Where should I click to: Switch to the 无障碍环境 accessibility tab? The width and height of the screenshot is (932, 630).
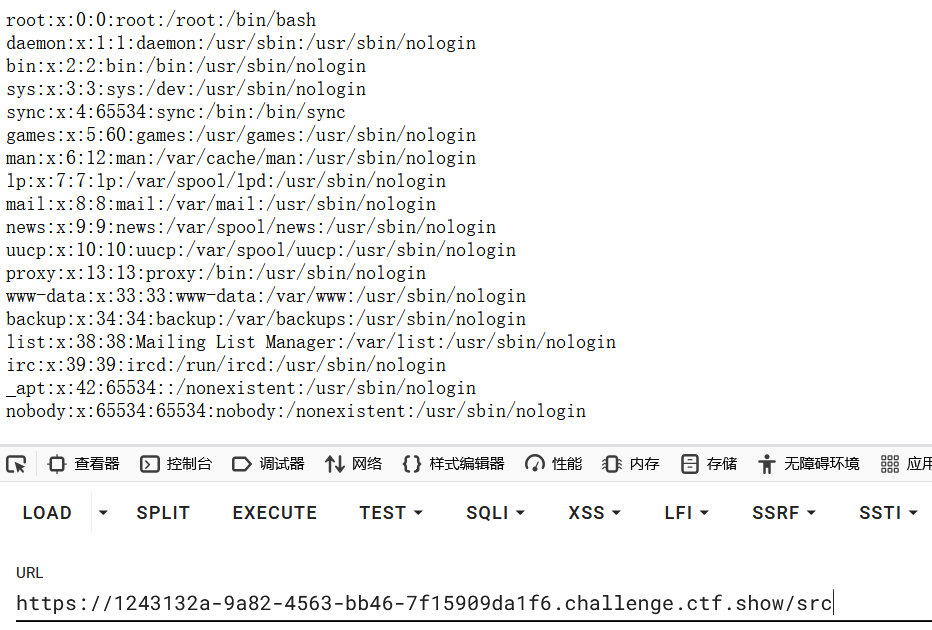pos(809,464)
